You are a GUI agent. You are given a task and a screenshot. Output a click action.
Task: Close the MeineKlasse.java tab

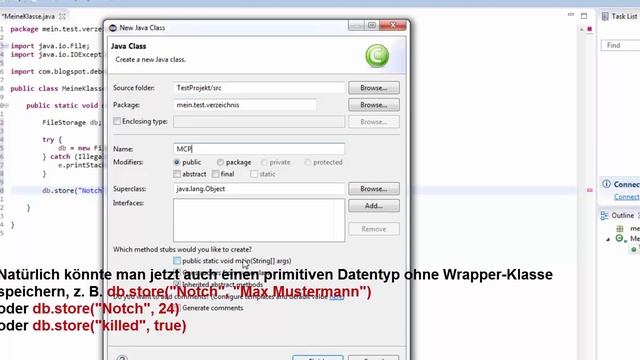point(62,16)
